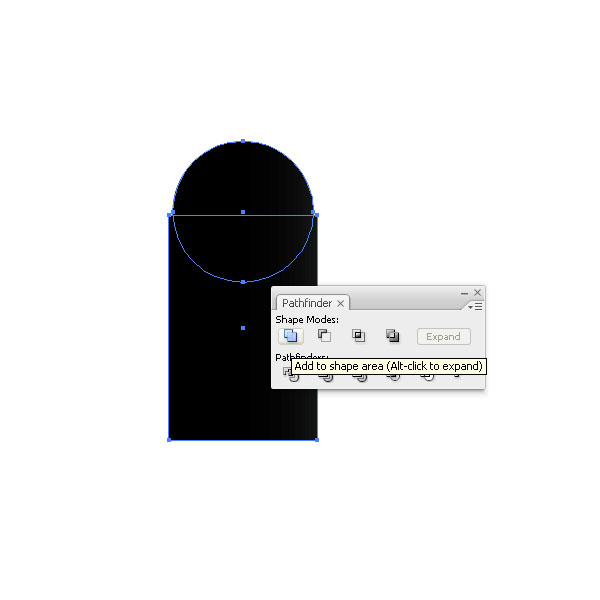The width and height of the screenshot is (600, 600).
Task: Close the Pathfinder tab with its X
Action: (341, 303)
